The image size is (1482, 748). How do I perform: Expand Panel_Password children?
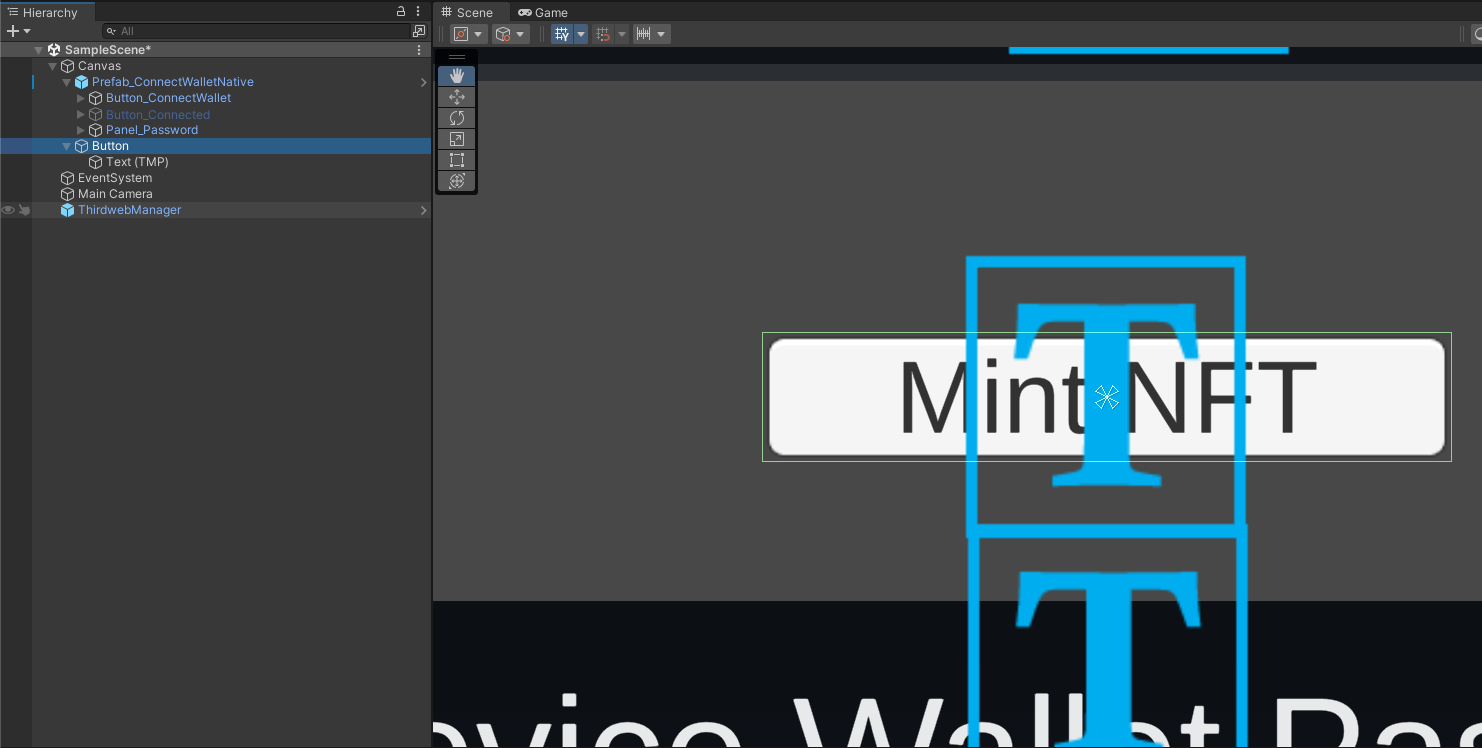(81, 130)
